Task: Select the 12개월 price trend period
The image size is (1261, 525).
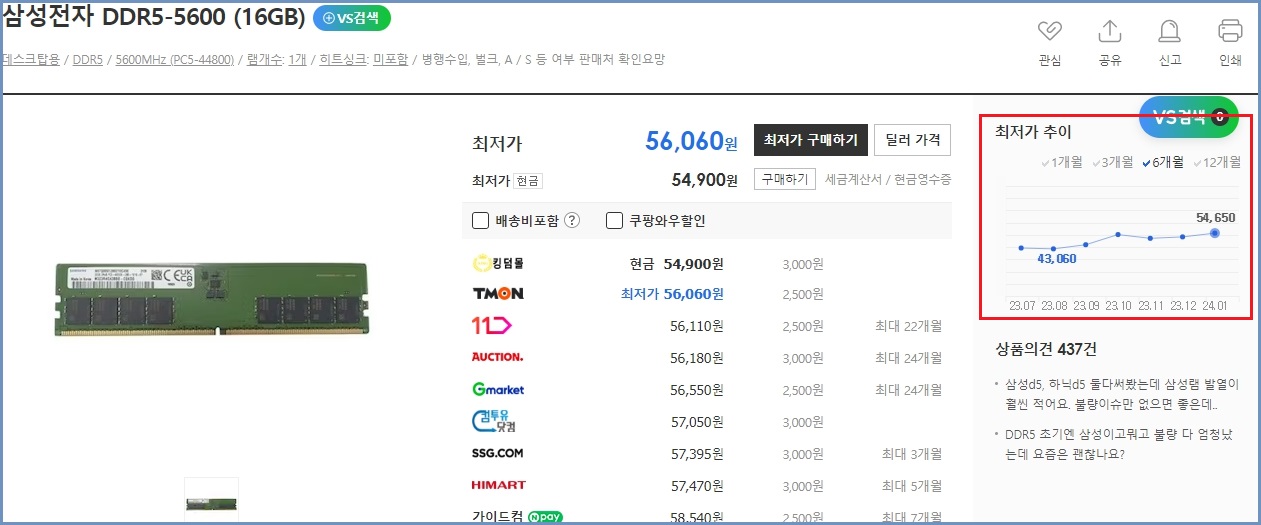Action: [1217, 162]
